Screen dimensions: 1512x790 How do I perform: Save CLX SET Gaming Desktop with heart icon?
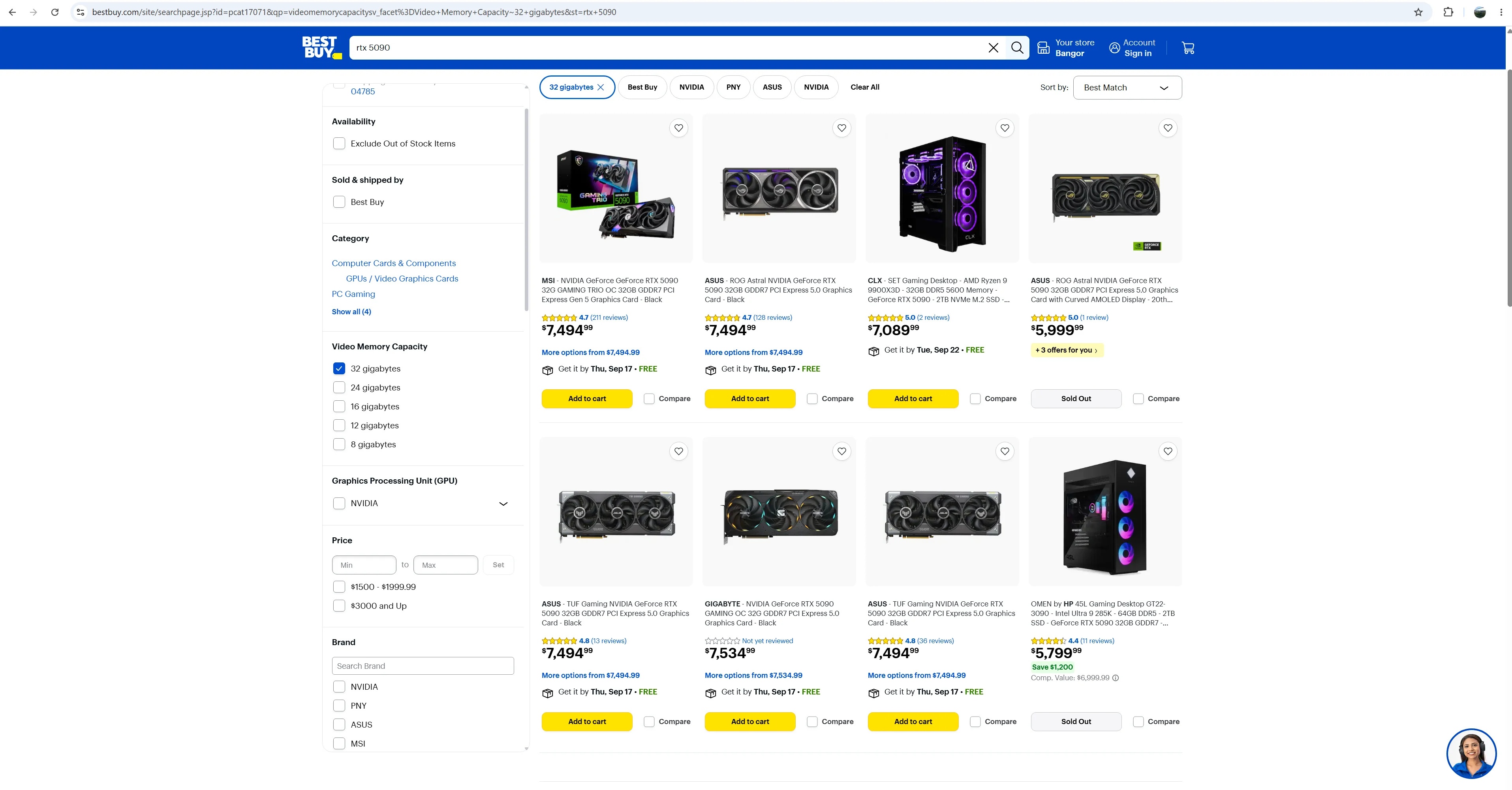click(x=1005, y=128)
